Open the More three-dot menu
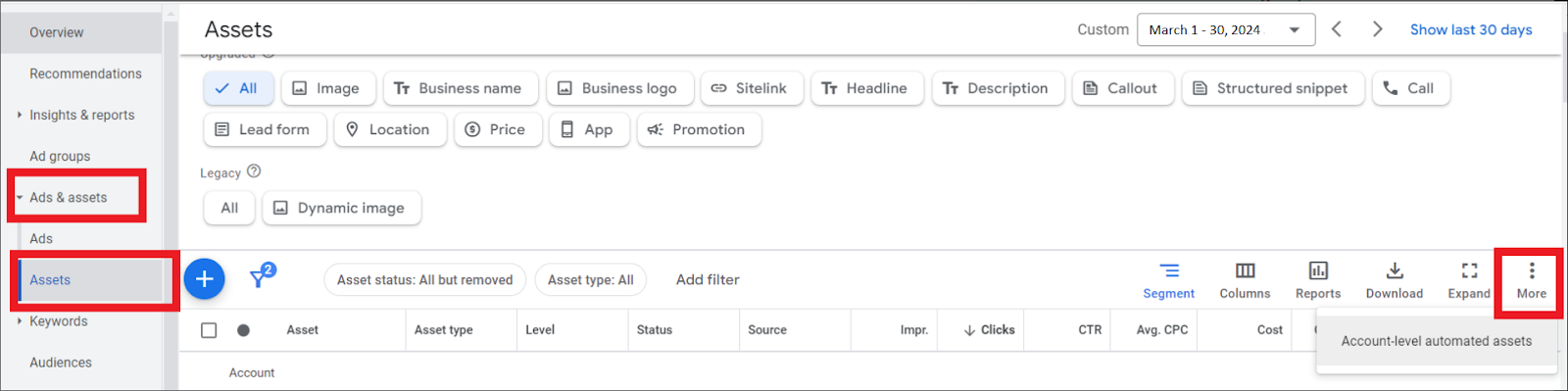Screen dimensions: 1568x391 (x=1531, y=280)
